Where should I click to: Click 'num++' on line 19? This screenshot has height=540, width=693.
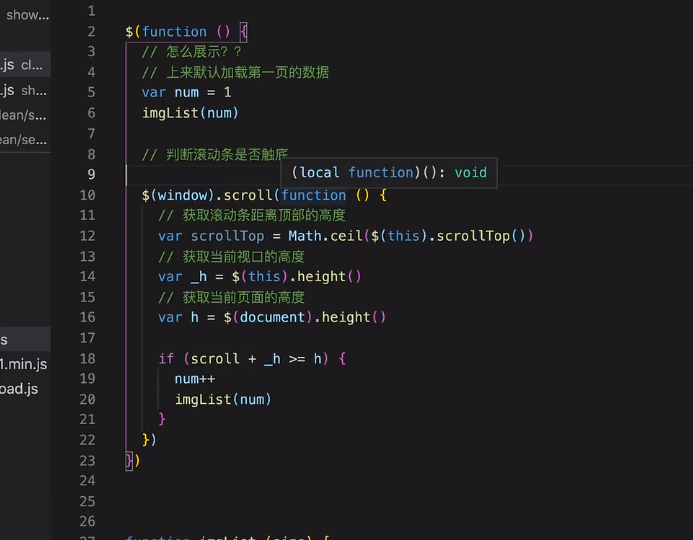(x=194, y=379)
